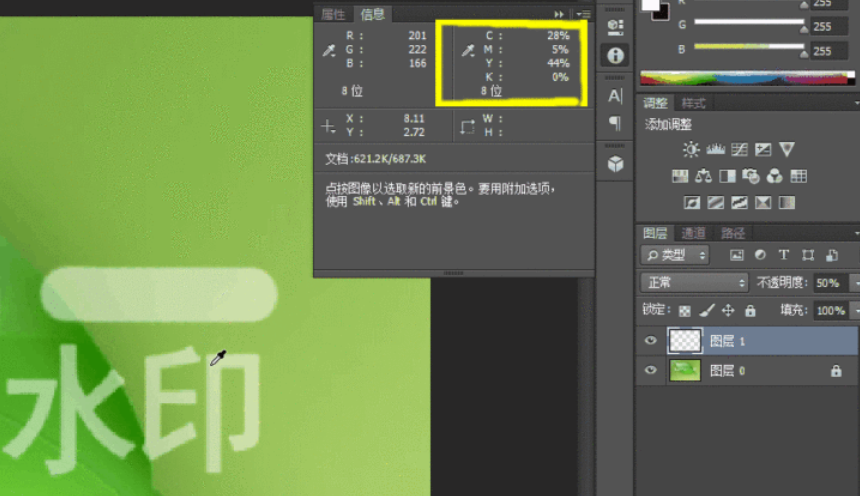Click the black background color swatch

[663, 13]
